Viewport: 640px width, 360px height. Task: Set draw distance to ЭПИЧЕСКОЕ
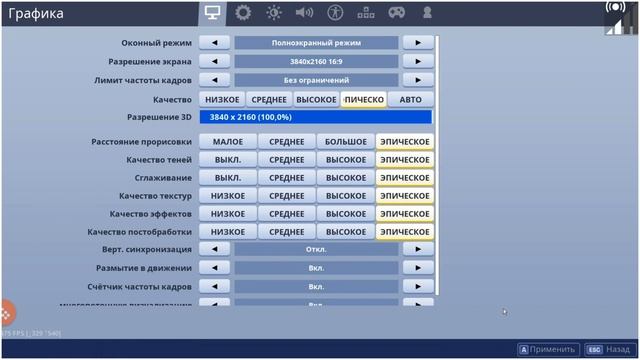[x=405, y=142]
